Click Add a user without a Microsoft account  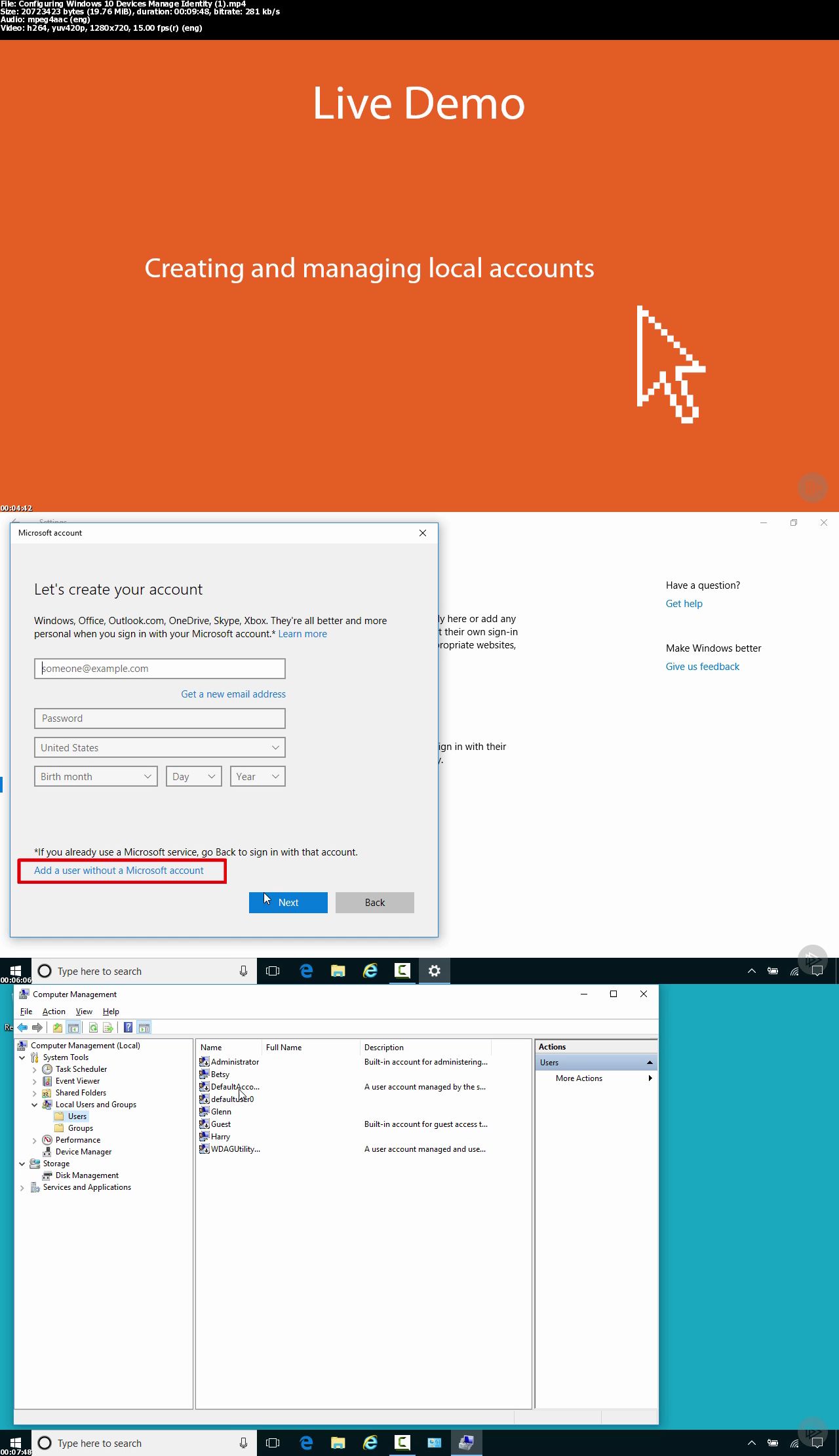119,870
